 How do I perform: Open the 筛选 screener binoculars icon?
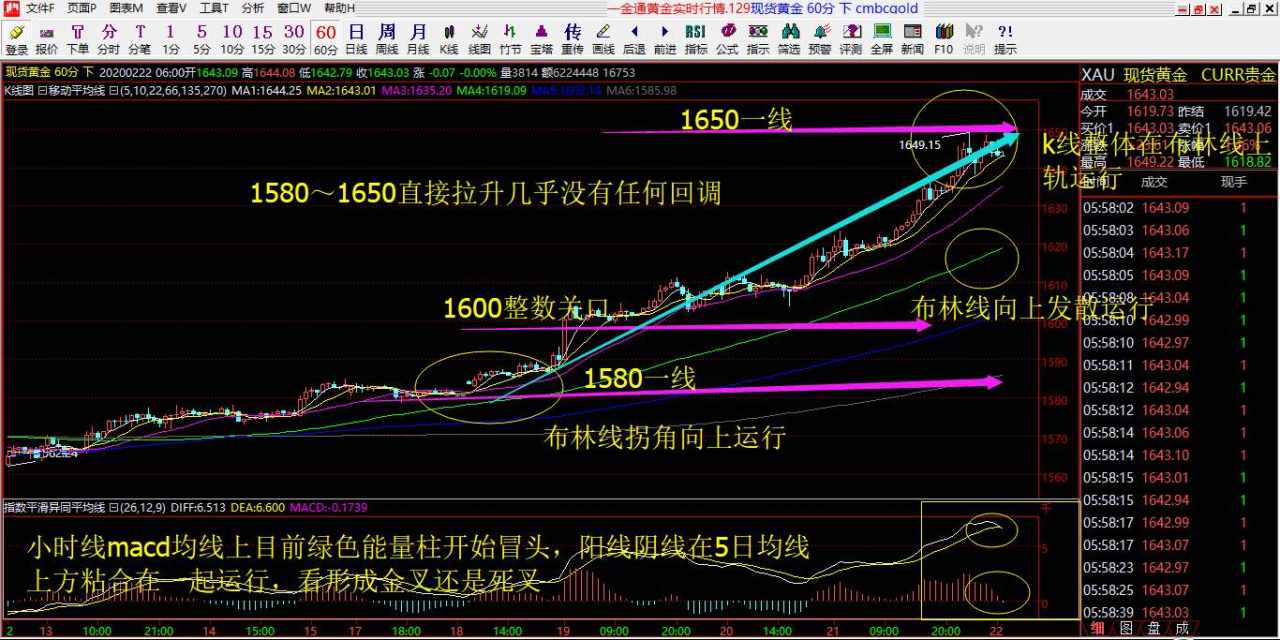789,39
